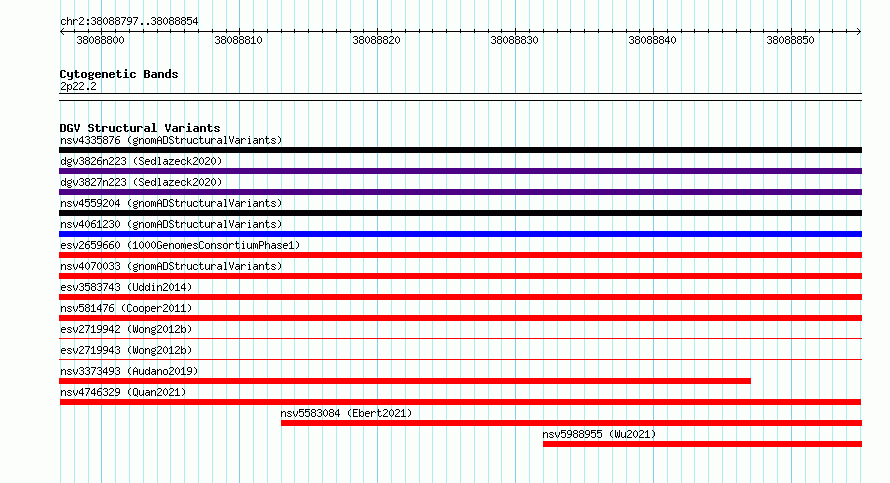Click the red nsv4070033 variant bar

coord(460,276)
